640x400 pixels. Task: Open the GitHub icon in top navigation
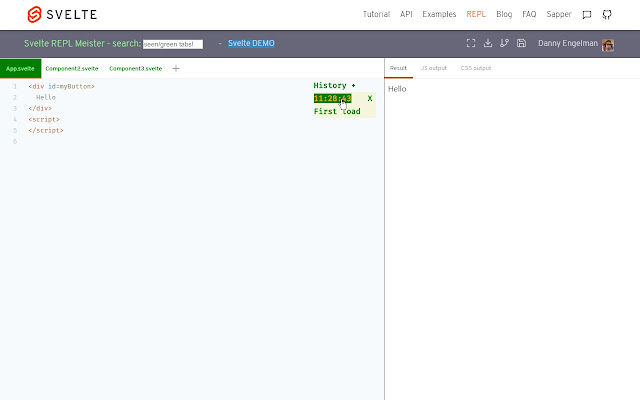[607, 15]
